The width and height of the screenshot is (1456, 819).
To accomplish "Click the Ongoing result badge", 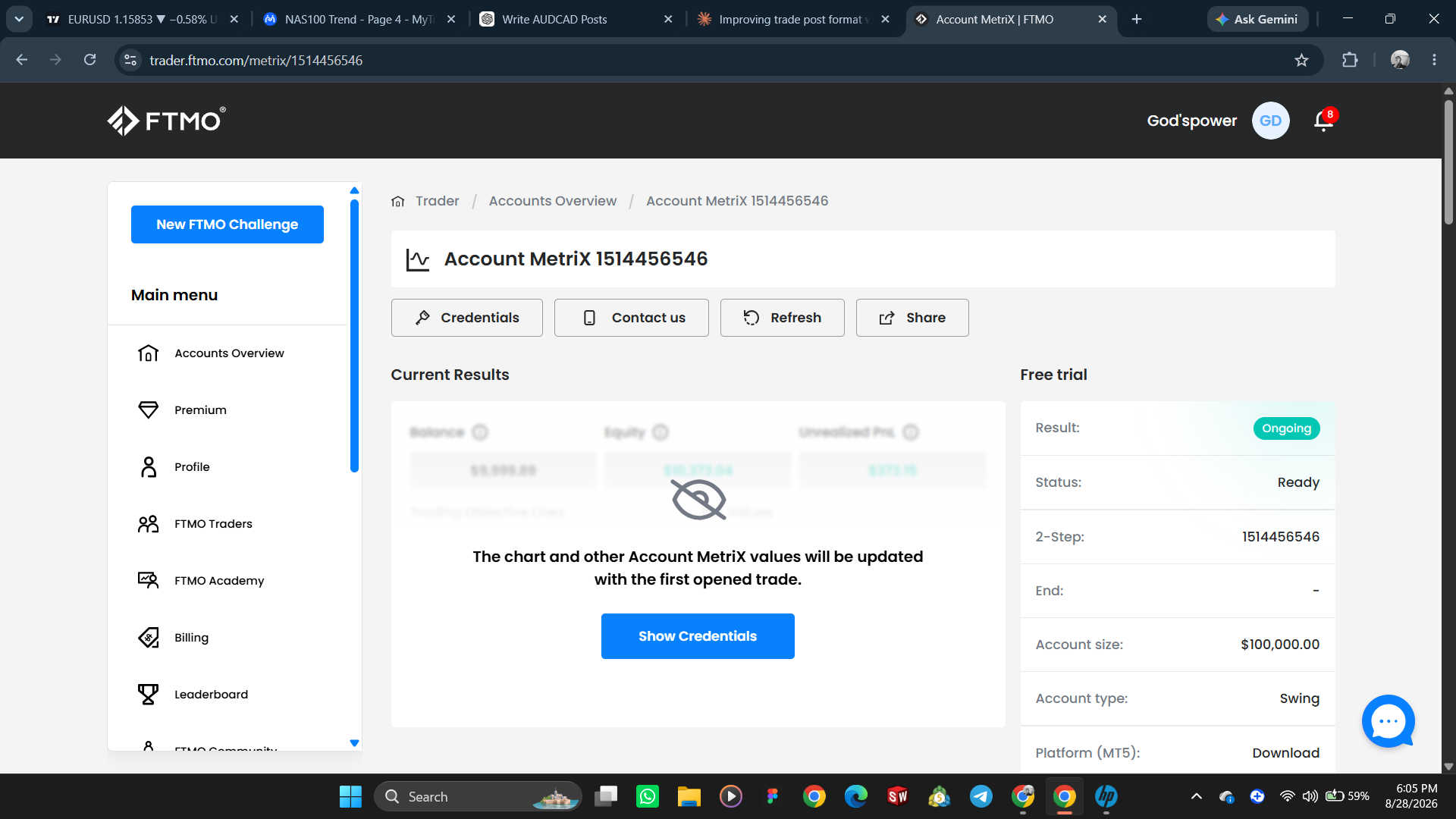I will (x=1286, y=428).
